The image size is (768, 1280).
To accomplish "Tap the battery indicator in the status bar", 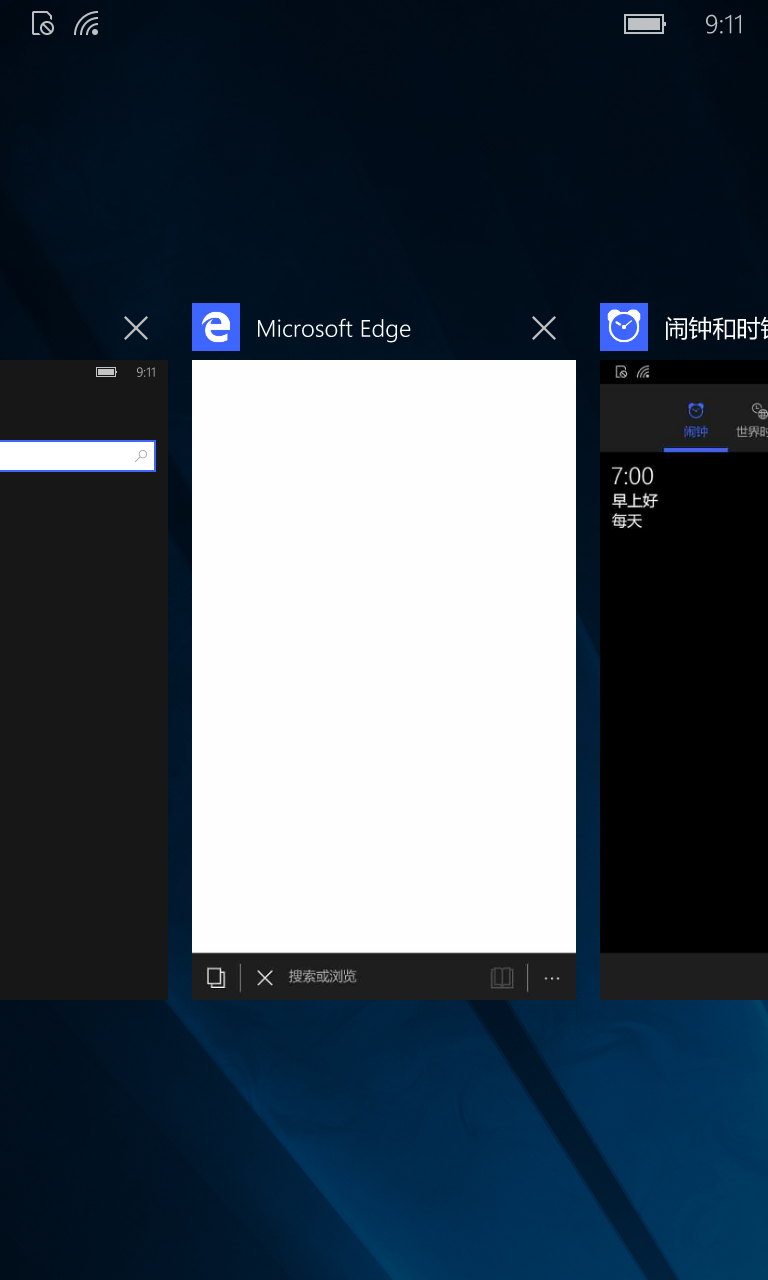I will point(645,24).
